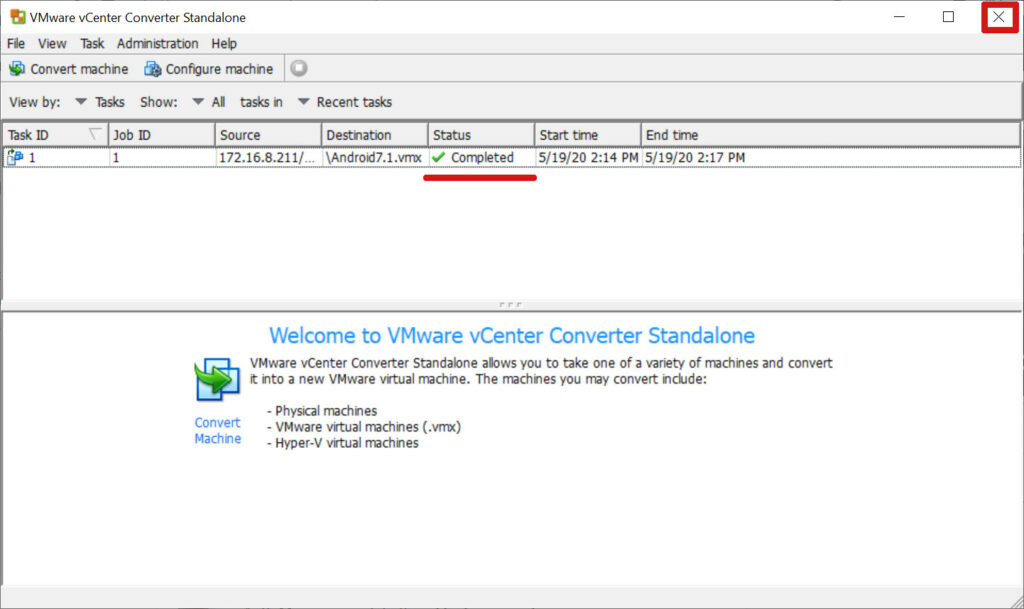1024x609 pixels.
Task: Sort by the Start time column header
Action: (587, 135)
